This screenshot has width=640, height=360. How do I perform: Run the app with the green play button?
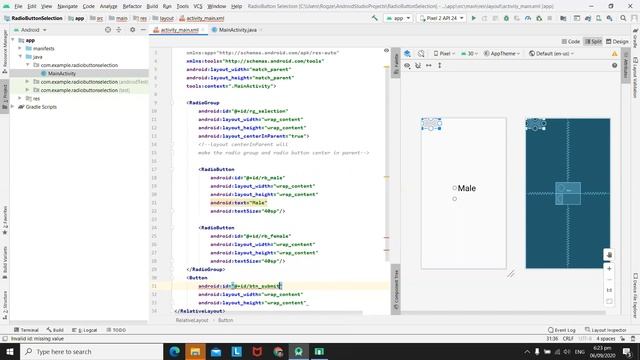[473, 18]
